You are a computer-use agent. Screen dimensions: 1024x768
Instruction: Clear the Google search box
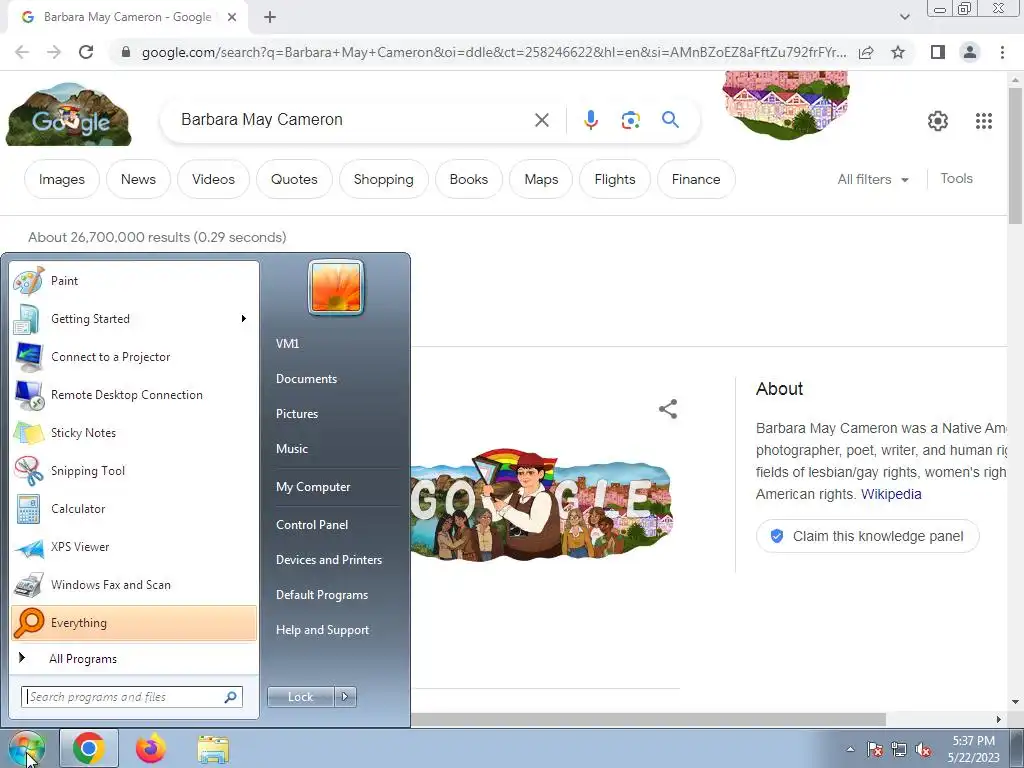(x=541, y=120)
